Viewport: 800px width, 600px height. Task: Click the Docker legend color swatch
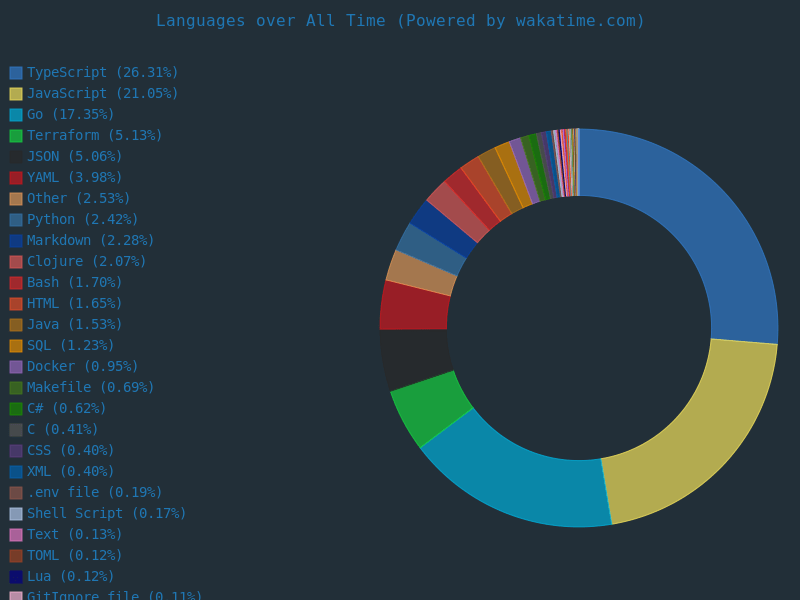[16, 367]
